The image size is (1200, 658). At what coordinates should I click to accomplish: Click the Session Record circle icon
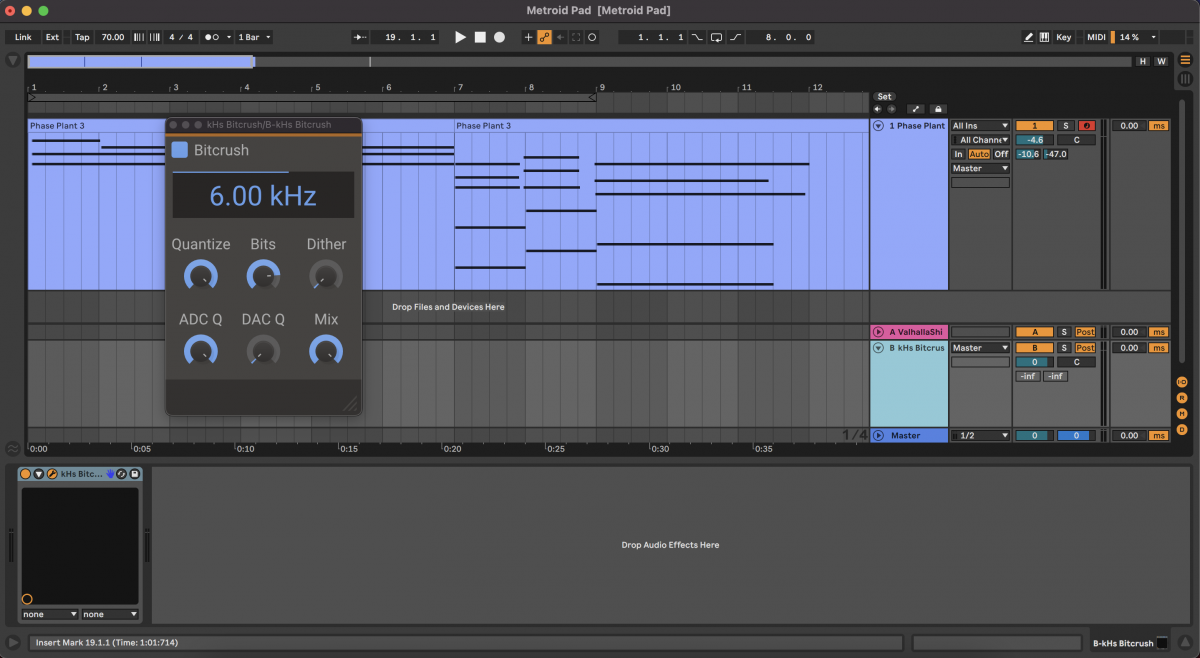591,37
